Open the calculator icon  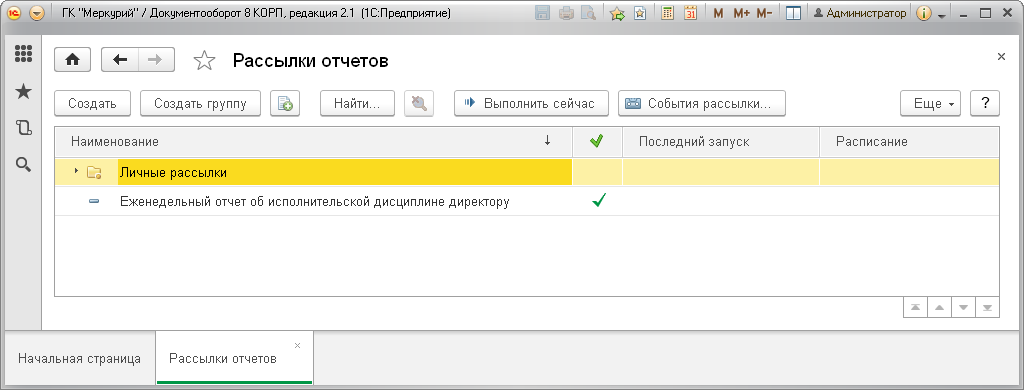pos(667,13)
